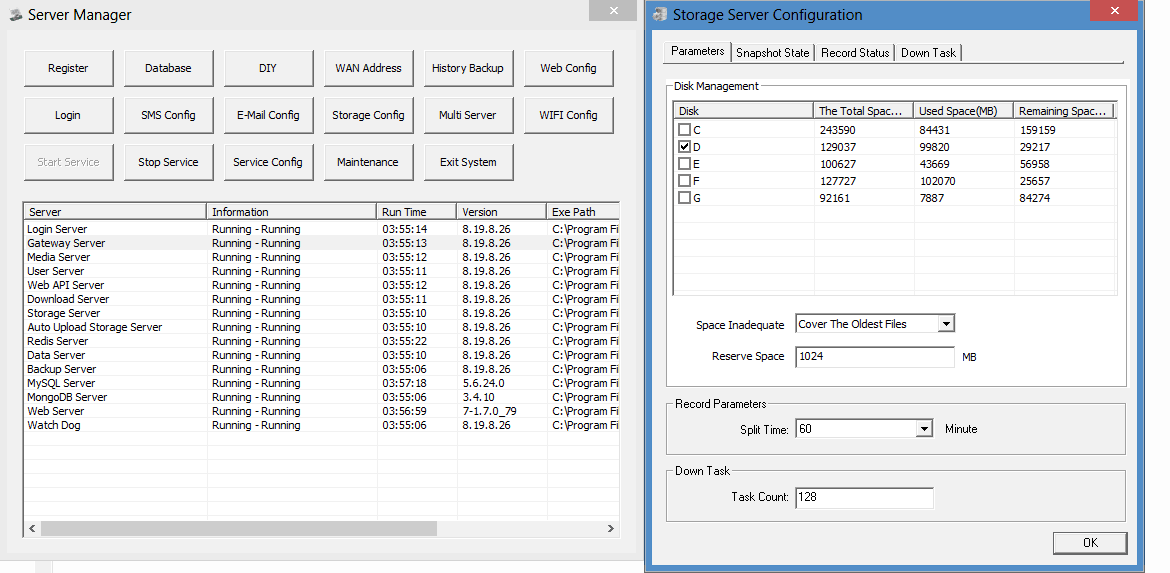1170x573 pixels.
Task: Switch to the Parameters tab
Action: coord(698,51)
